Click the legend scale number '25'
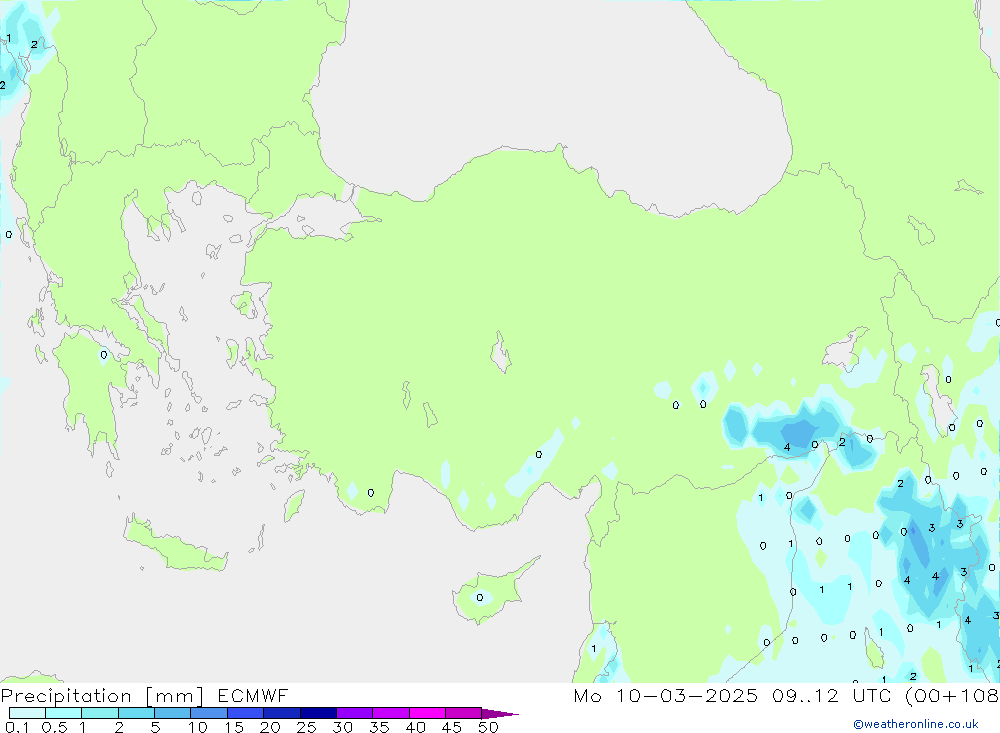1000x733 pixels. [306, 727]
